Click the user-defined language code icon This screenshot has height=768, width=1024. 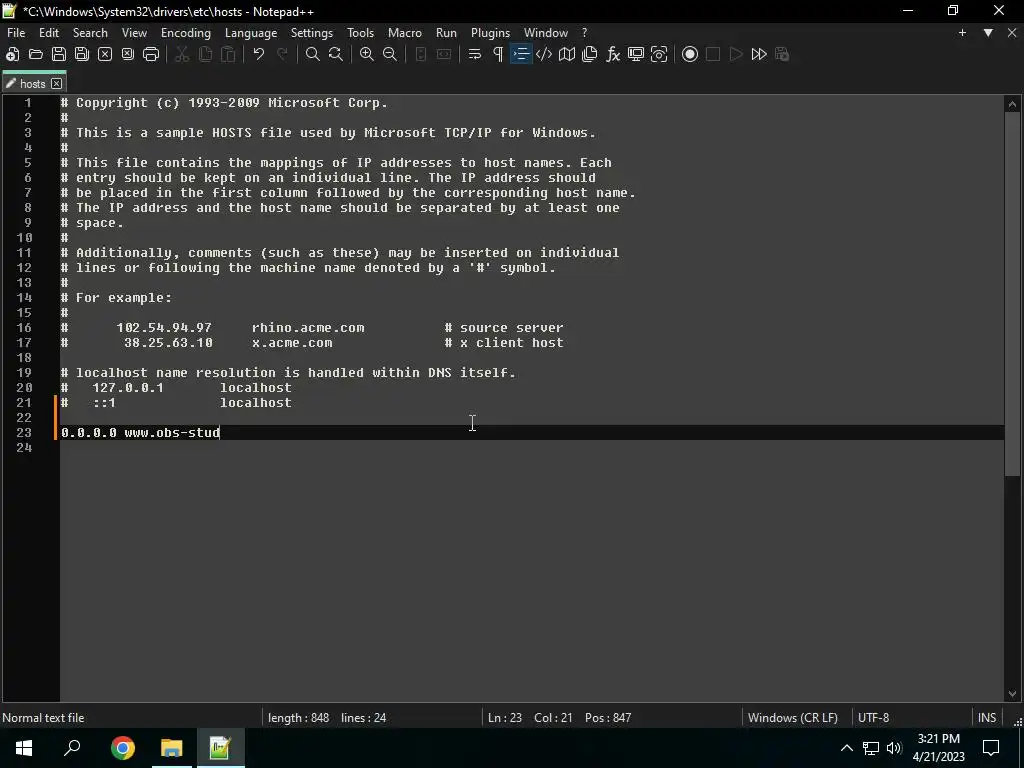pyautogui.click(x=543, y=54)
